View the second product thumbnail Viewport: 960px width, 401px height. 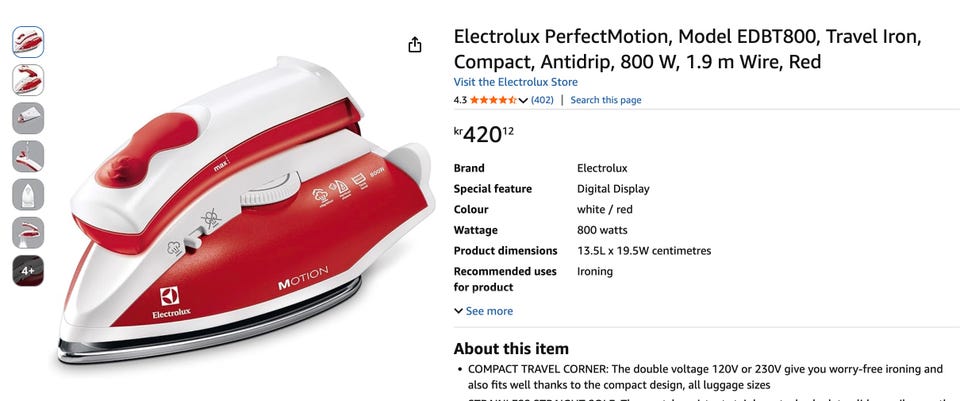pos(28,80)
